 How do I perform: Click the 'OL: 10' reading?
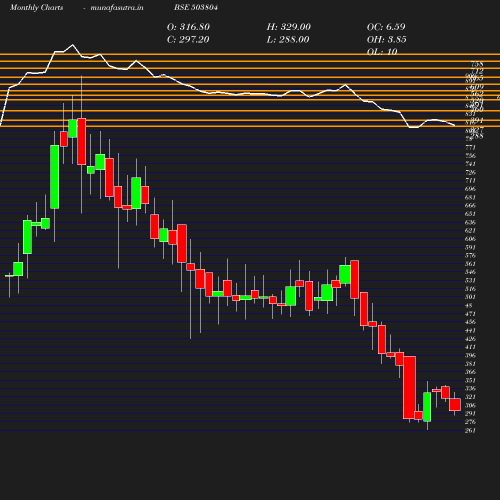[382, 52]
